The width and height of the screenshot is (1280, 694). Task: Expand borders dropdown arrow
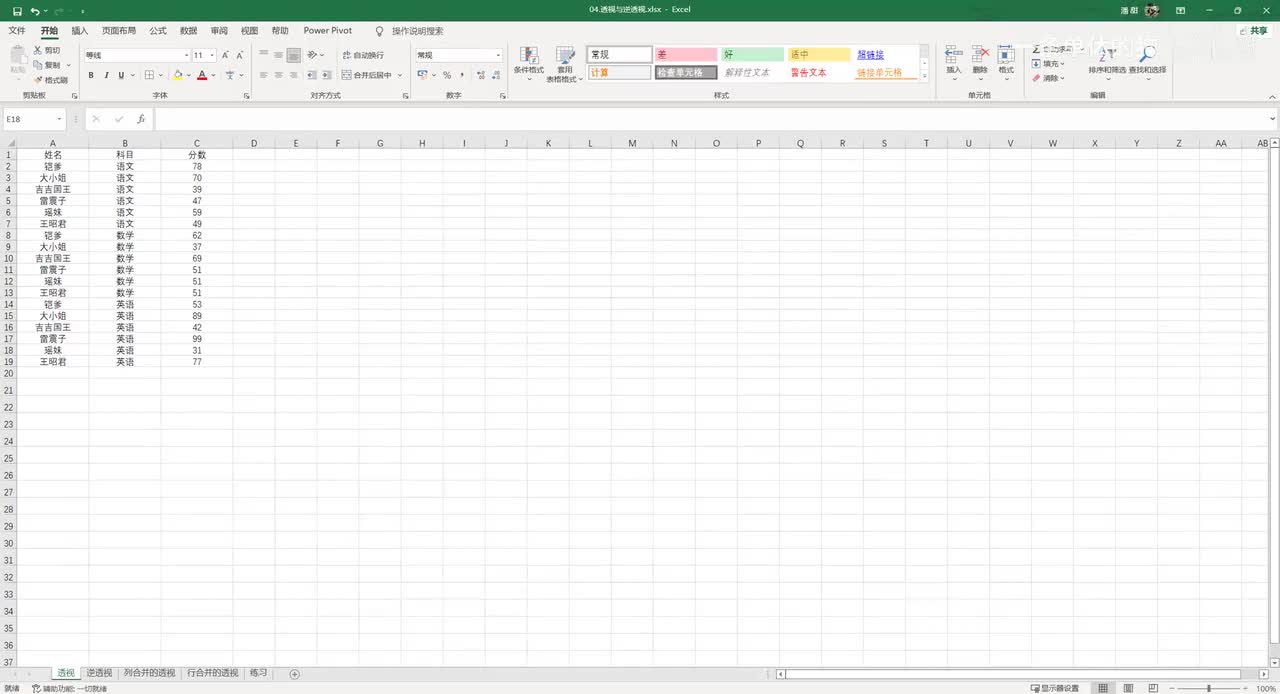[x=162, y=75]
